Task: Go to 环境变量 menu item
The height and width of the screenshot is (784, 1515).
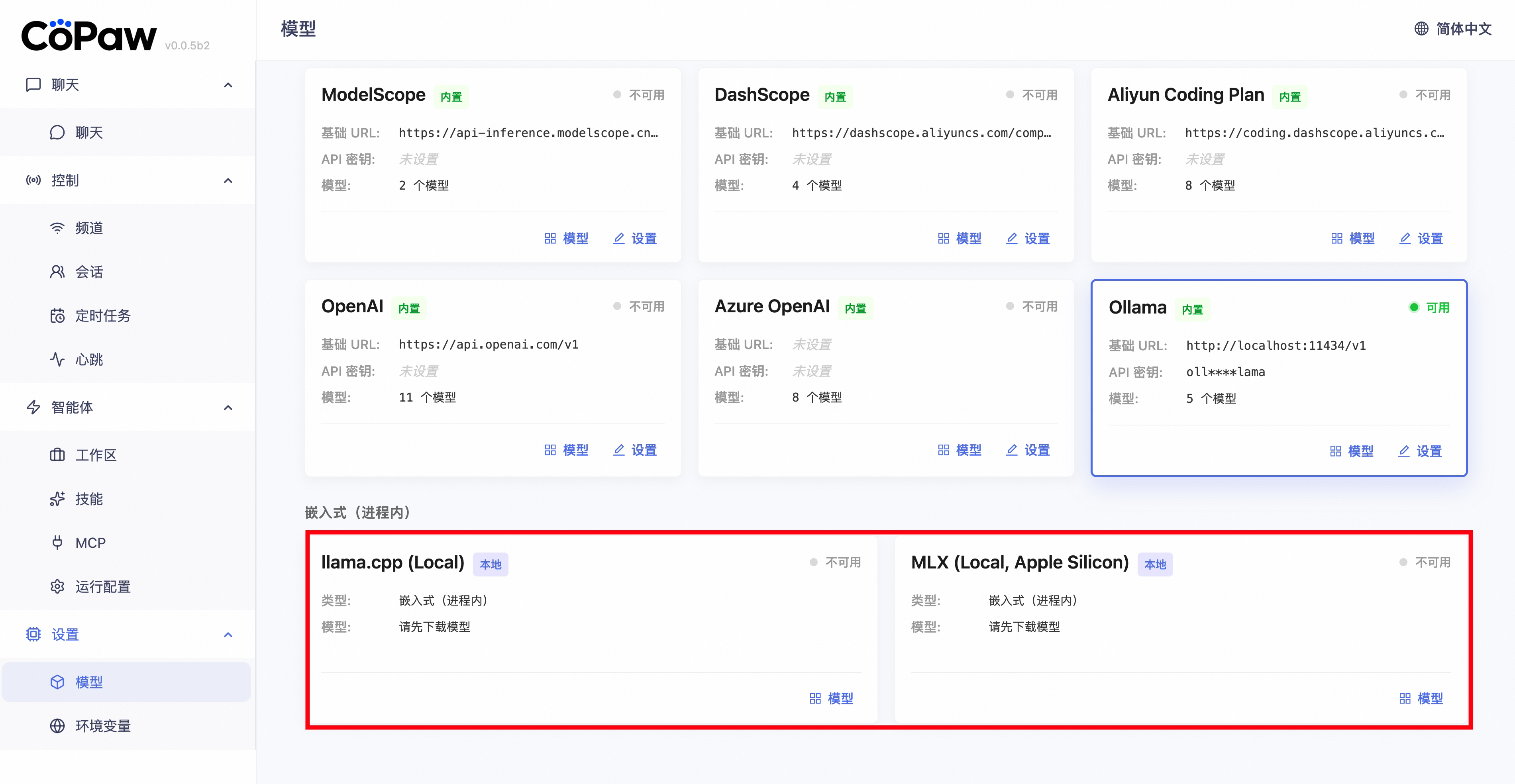Action: (x=103, y=726)
